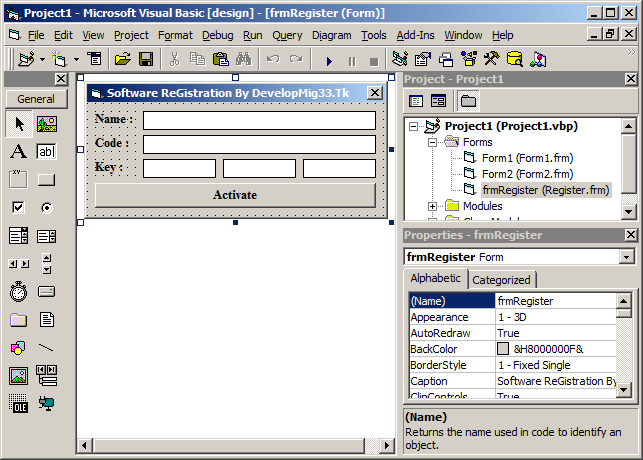Open the Toolbox hammer-and-wrench icon

pyautogui.click(x=492, y=59)
